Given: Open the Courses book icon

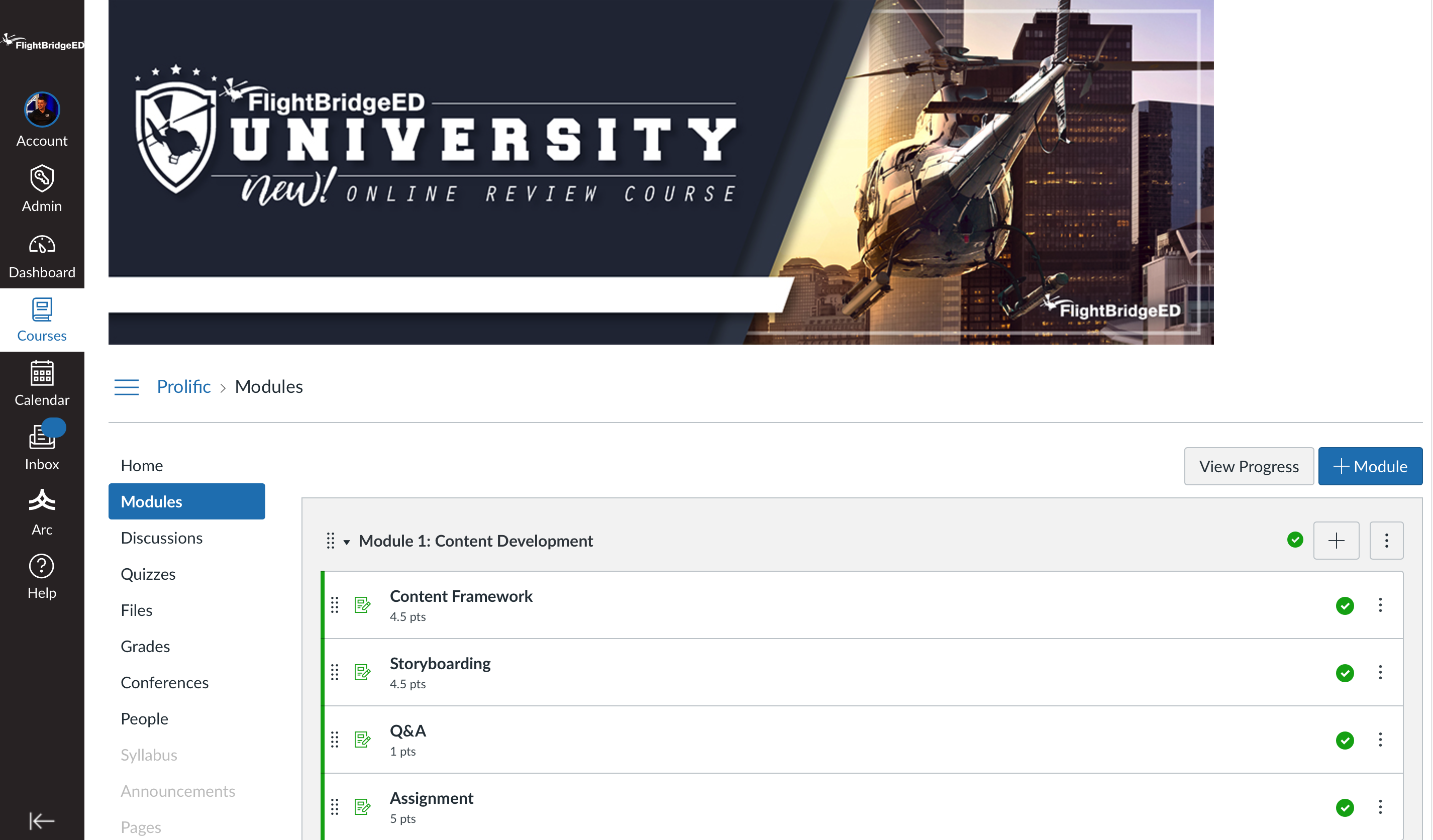Looking at the screenshot, I should (x=42, y=310).
